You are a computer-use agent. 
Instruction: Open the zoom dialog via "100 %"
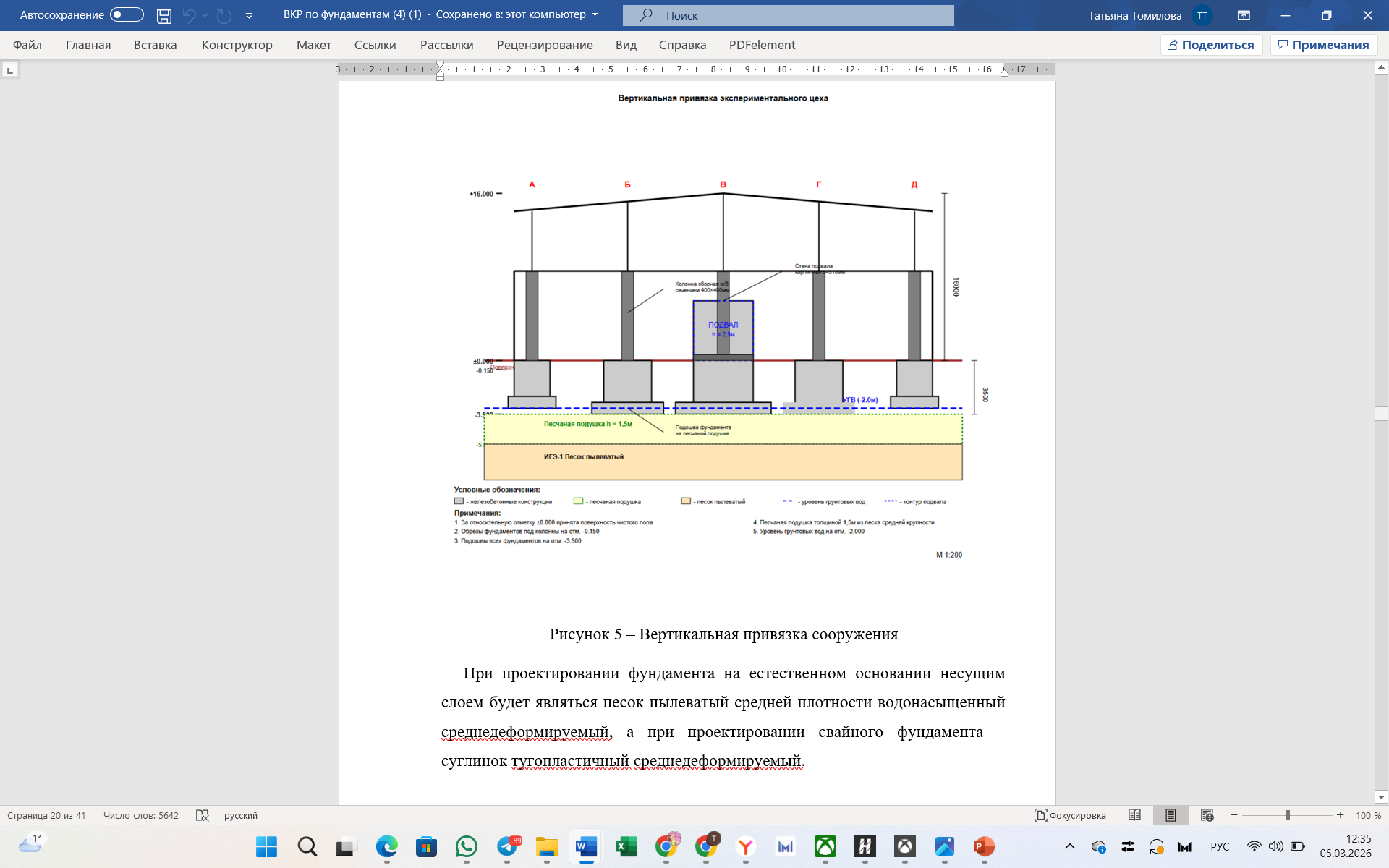coord(1368,815)
